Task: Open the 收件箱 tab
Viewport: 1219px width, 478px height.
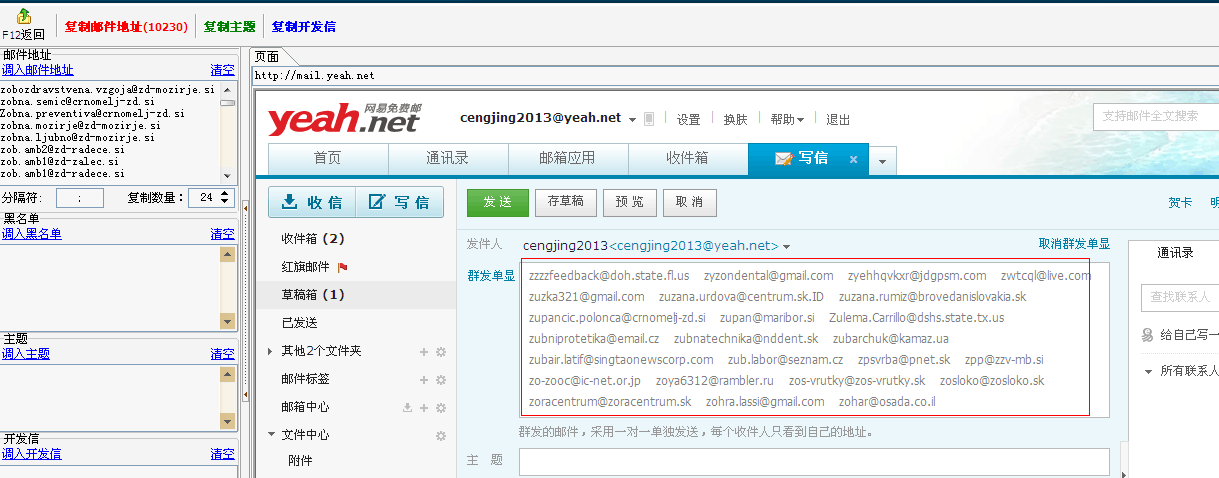Action: click(x=687, y=158)
